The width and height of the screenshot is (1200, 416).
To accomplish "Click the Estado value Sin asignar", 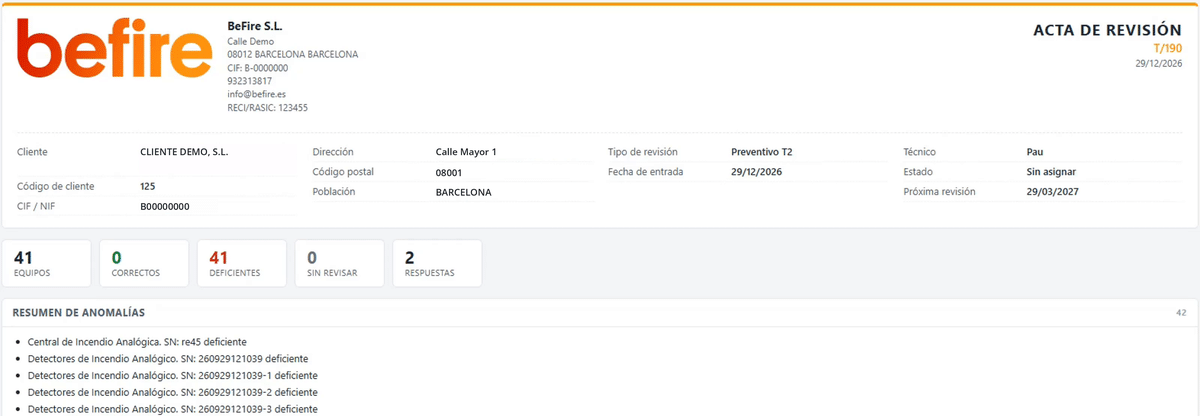I will click(1051, 172).
